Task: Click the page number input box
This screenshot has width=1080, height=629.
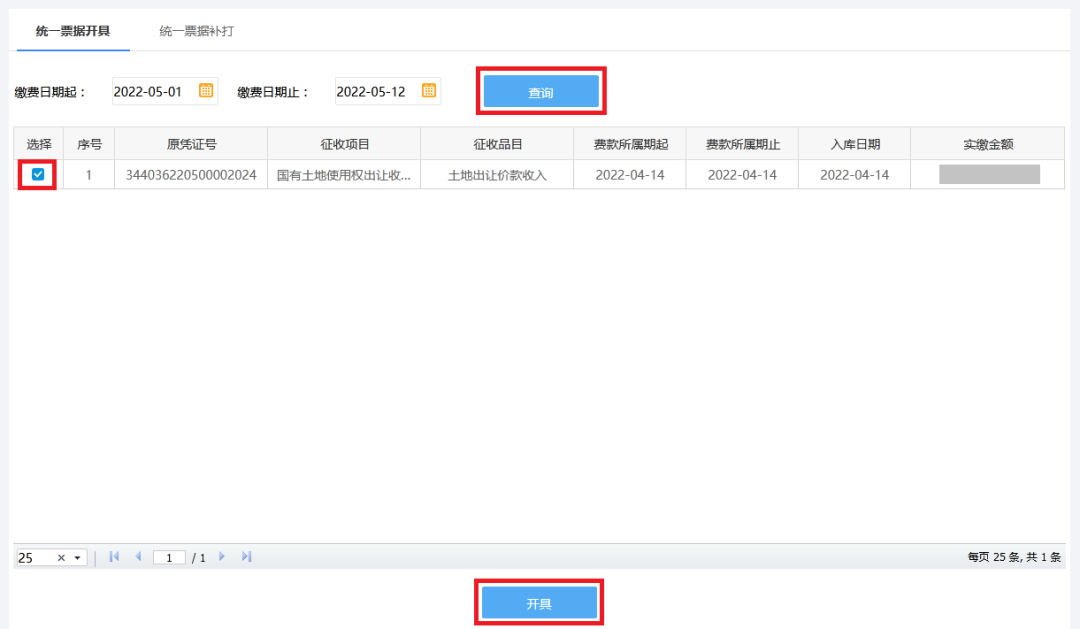Action: click(x=169, y=557)
